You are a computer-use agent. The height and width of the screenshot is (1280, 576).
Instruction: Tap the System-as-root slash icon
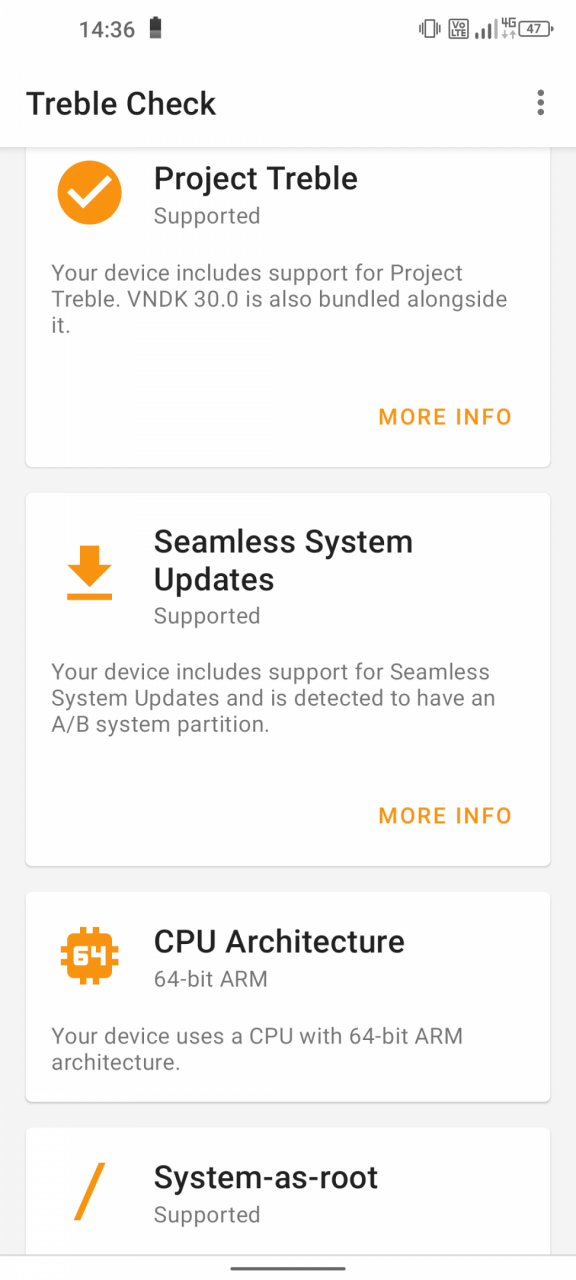tap(89, 1192)
